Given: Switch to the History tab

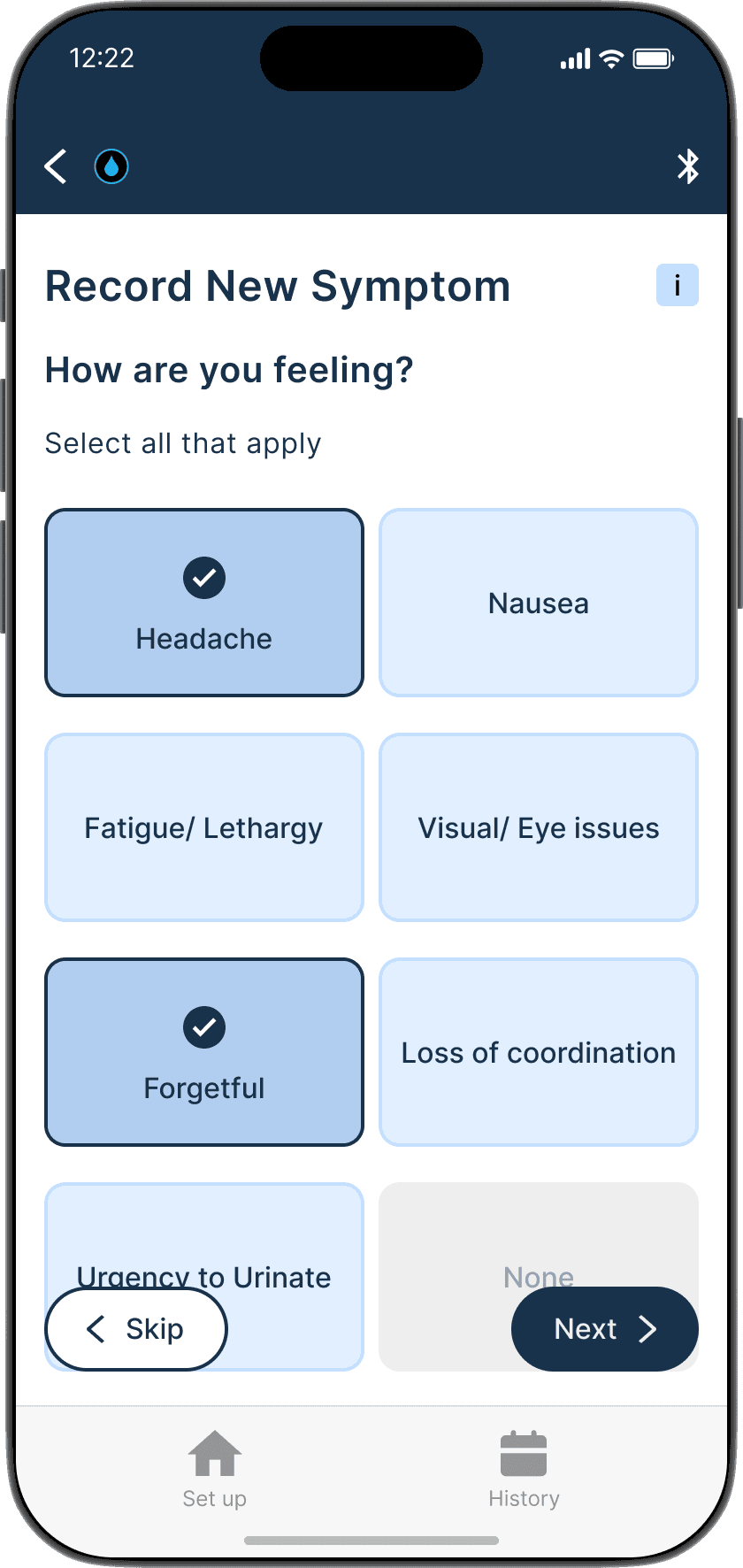Looking at the screenshot, I should (x=524, y=1497).
